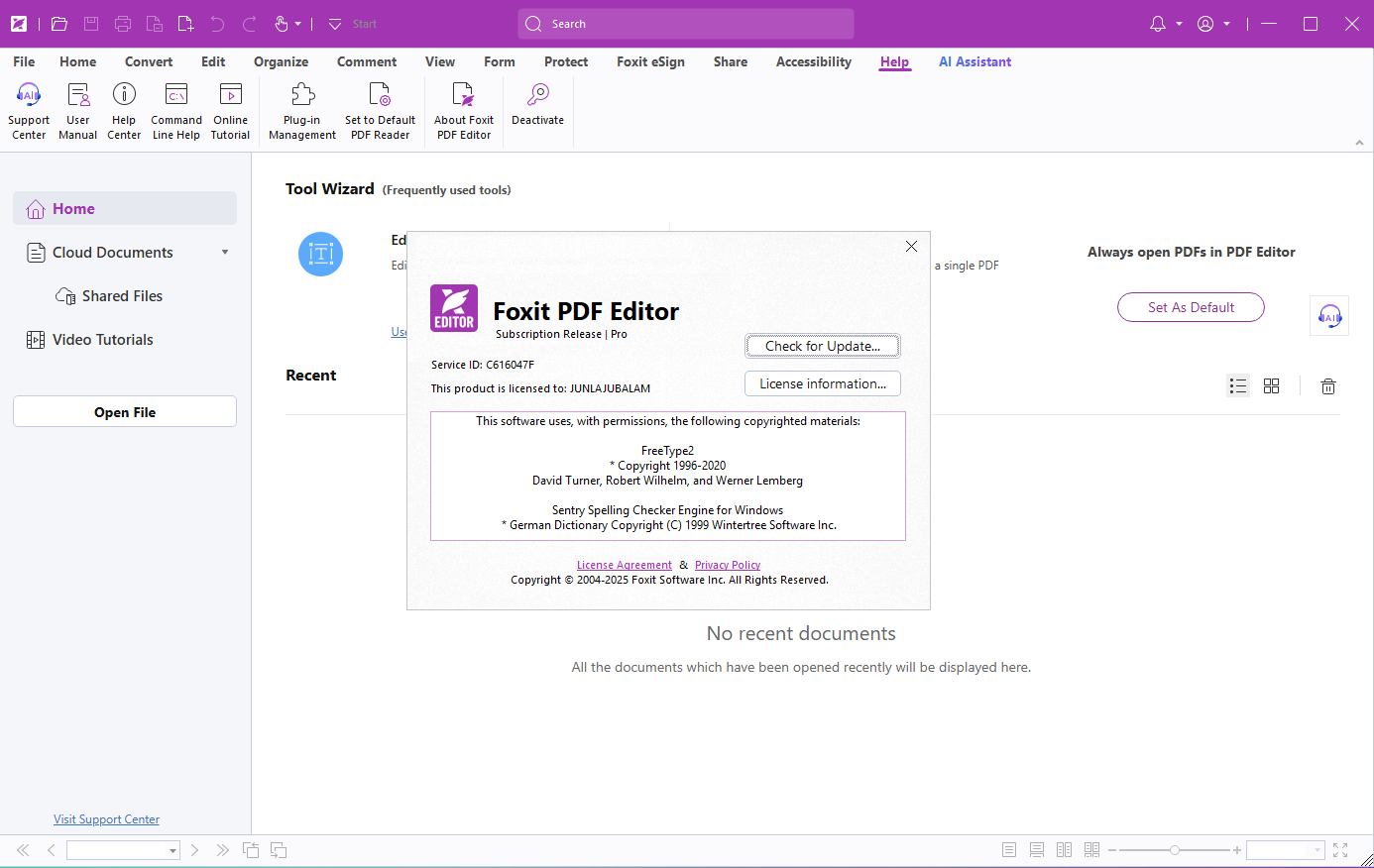Enable continuous facing view mode

[x=1092, y=850]
